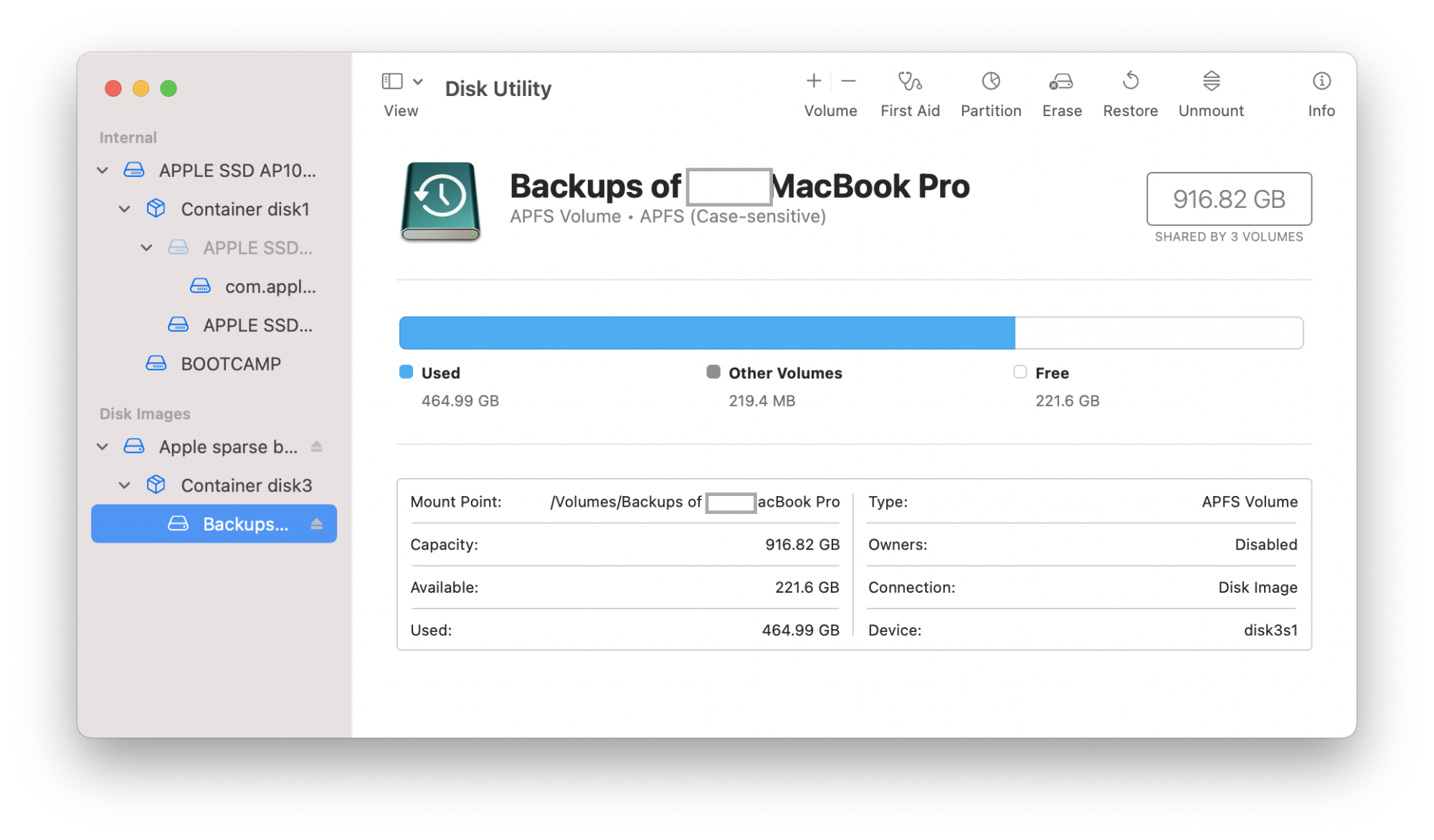Viewport: 1434px width, 840px height.
Task: Click the Erase toolbar icon
Action: pyautogui.click(x=1061, y=82)
